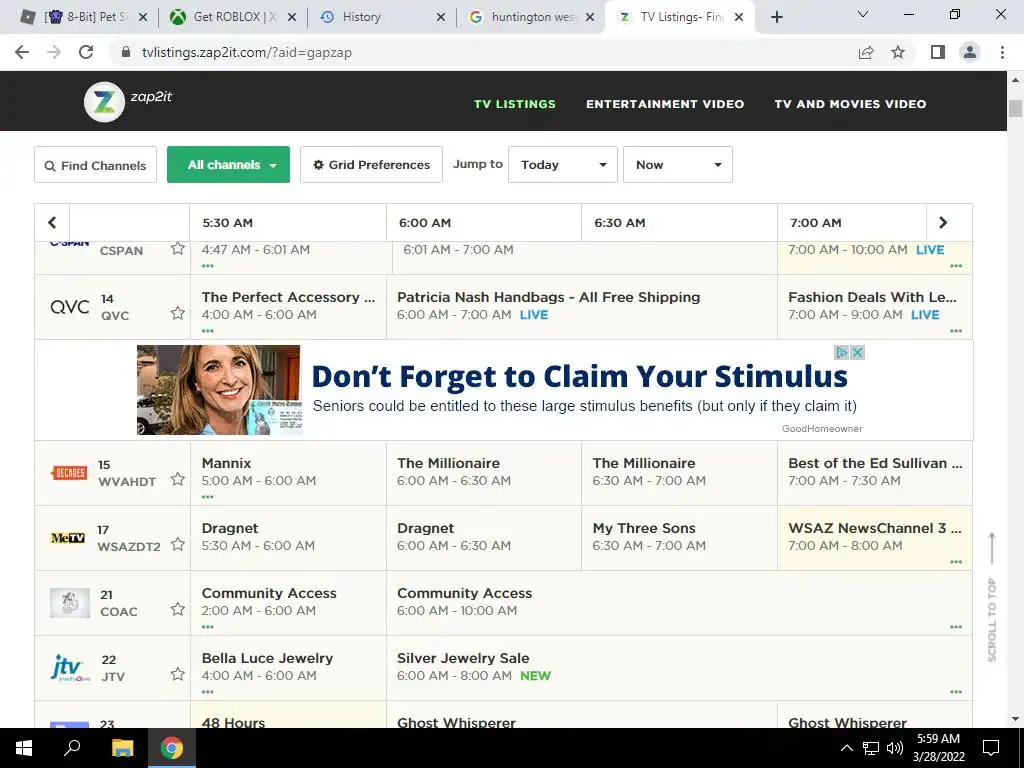Click the share page icon in address bar
The image size is (1024, 768).
[x=866, y=52]
